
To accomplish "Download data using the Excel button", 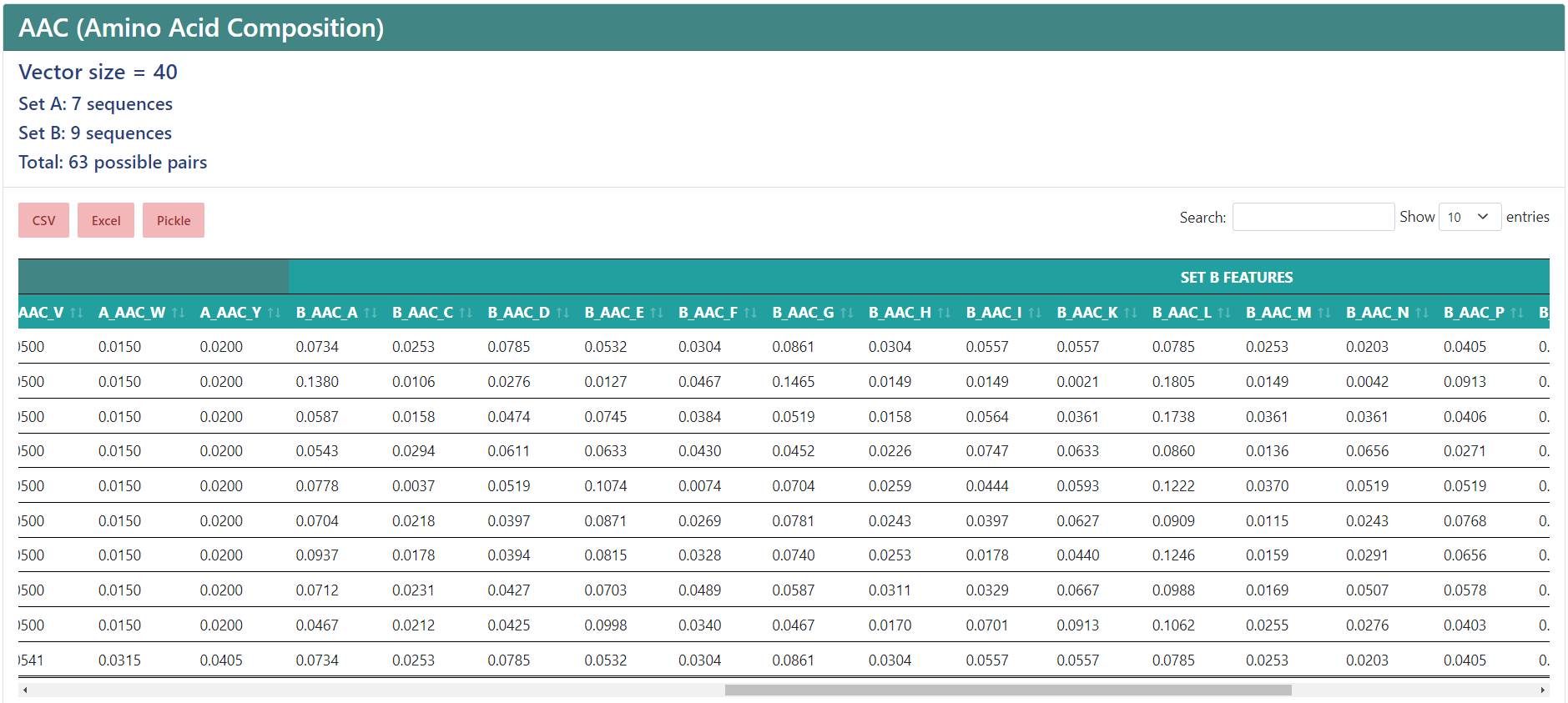I will click(x=106, y=220).
